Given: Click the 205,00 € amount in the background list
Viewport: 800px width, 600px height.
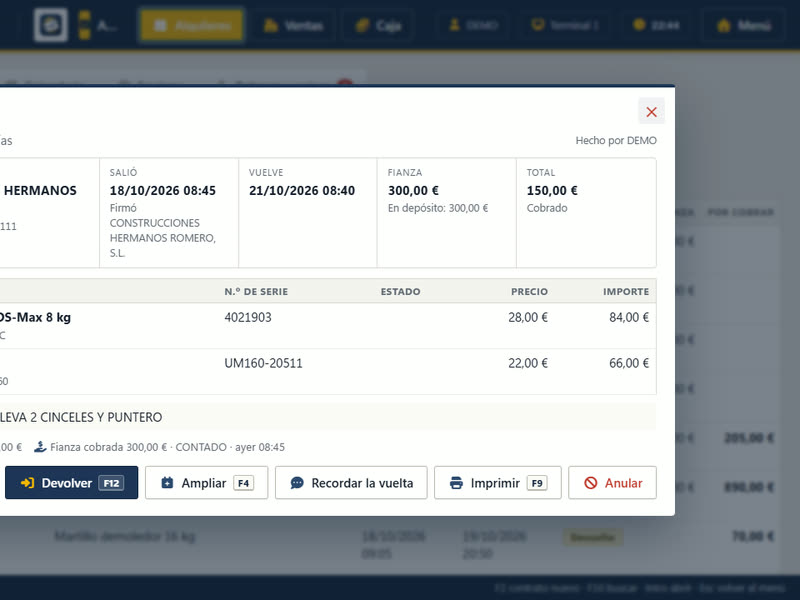Looking at the screenshot, I should pyautogui.click(x=749, y=438).
